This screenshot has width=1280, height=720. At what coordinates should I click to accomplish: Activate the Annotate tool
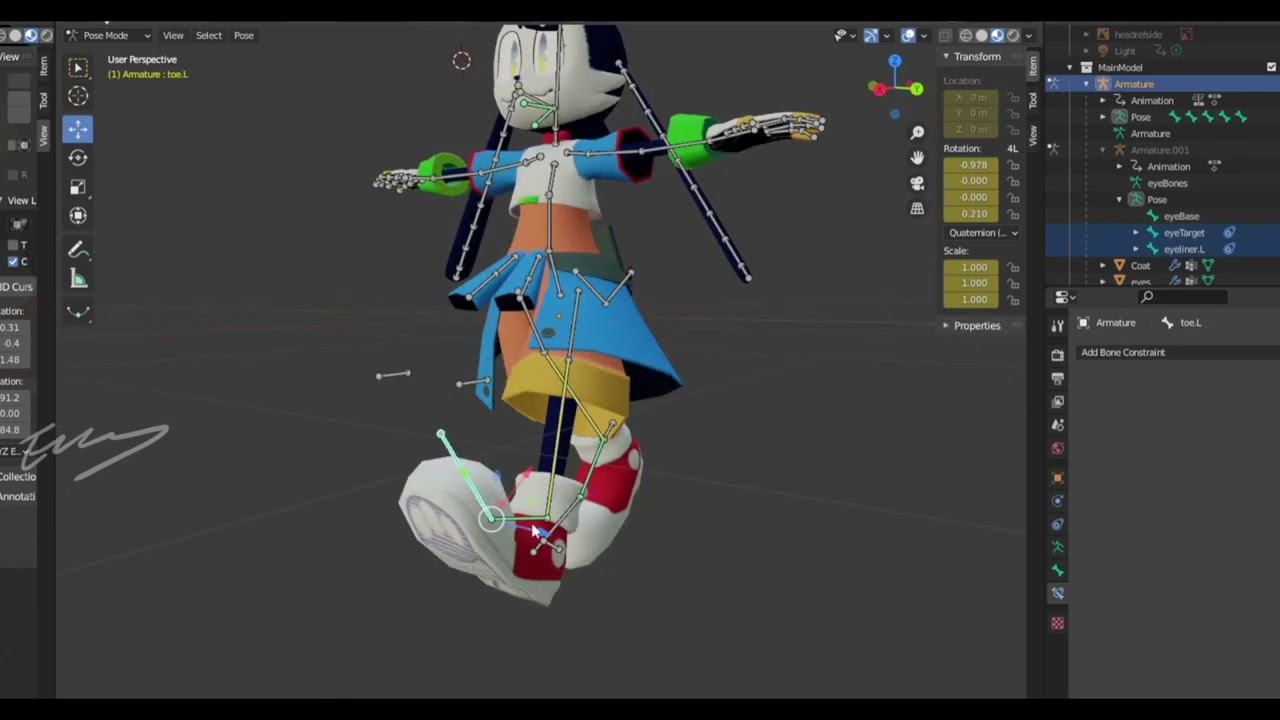coord(78,251)
